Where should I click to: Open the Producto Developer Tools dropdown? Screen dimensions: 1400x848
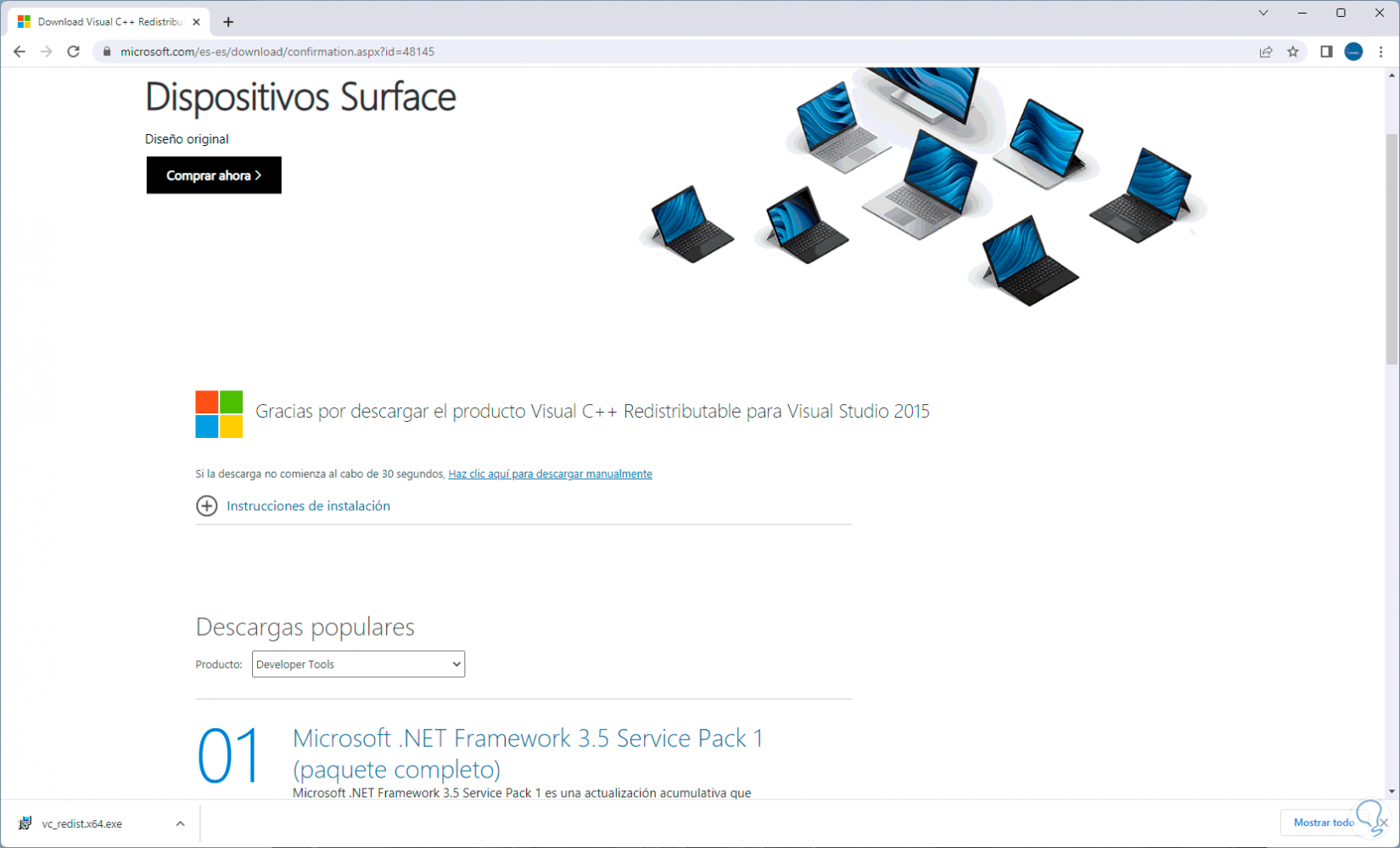tap(358, 664)
